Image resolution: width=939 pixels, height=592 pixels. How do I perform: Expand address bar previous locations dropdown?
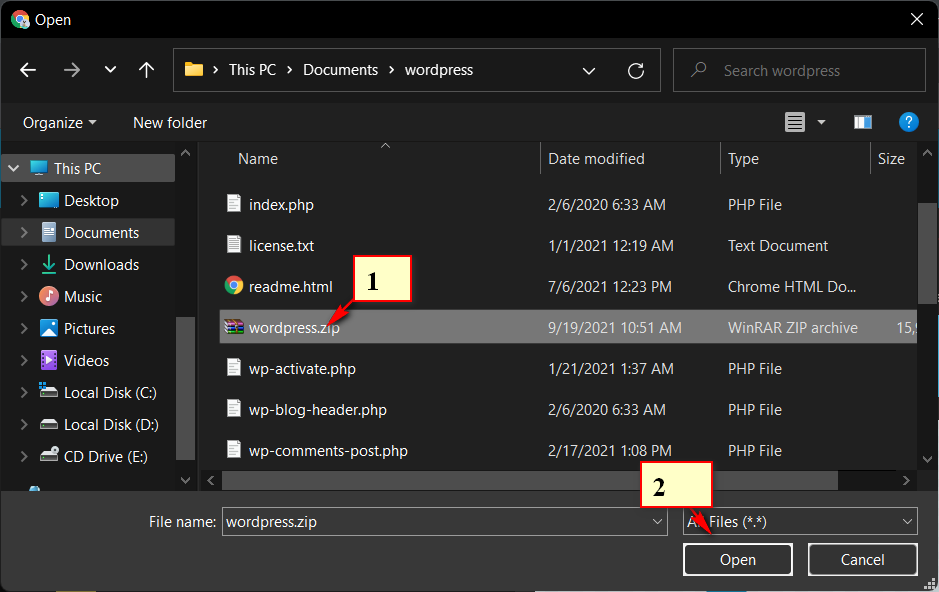pos(589,71)
